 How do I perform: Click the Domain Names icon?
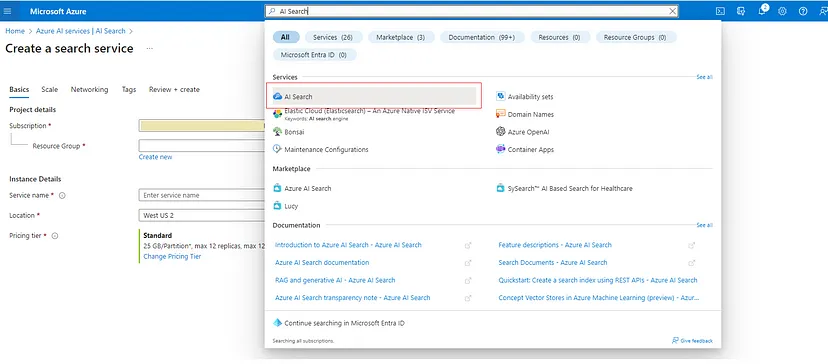(501, 114)
